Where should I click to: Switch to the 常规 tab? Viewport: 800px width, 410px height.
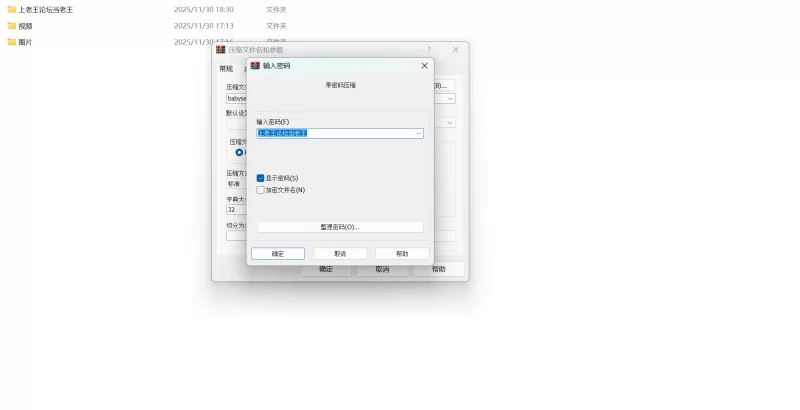[x=226, y=68]
